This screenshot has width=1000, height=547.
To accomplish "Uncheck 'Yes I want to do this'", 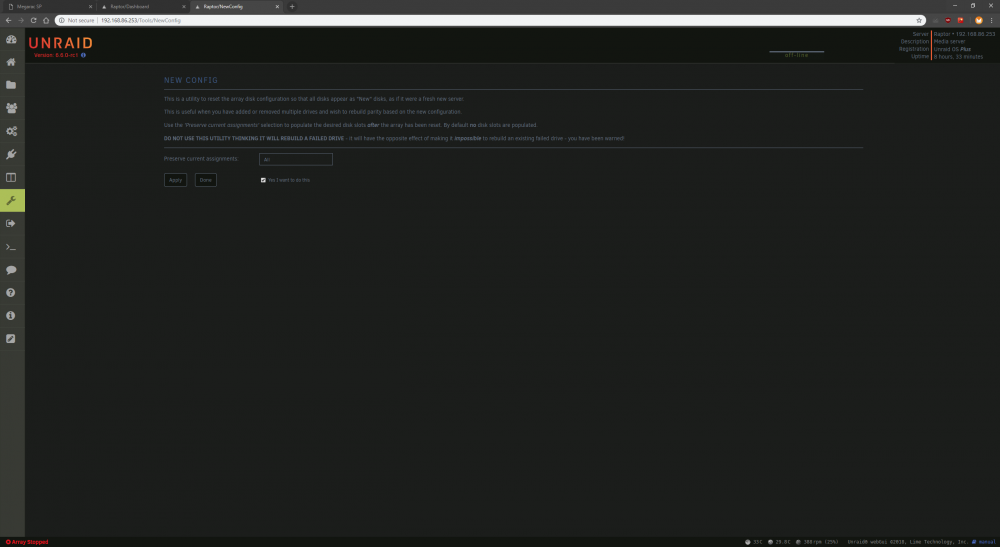I will point(263,180).
